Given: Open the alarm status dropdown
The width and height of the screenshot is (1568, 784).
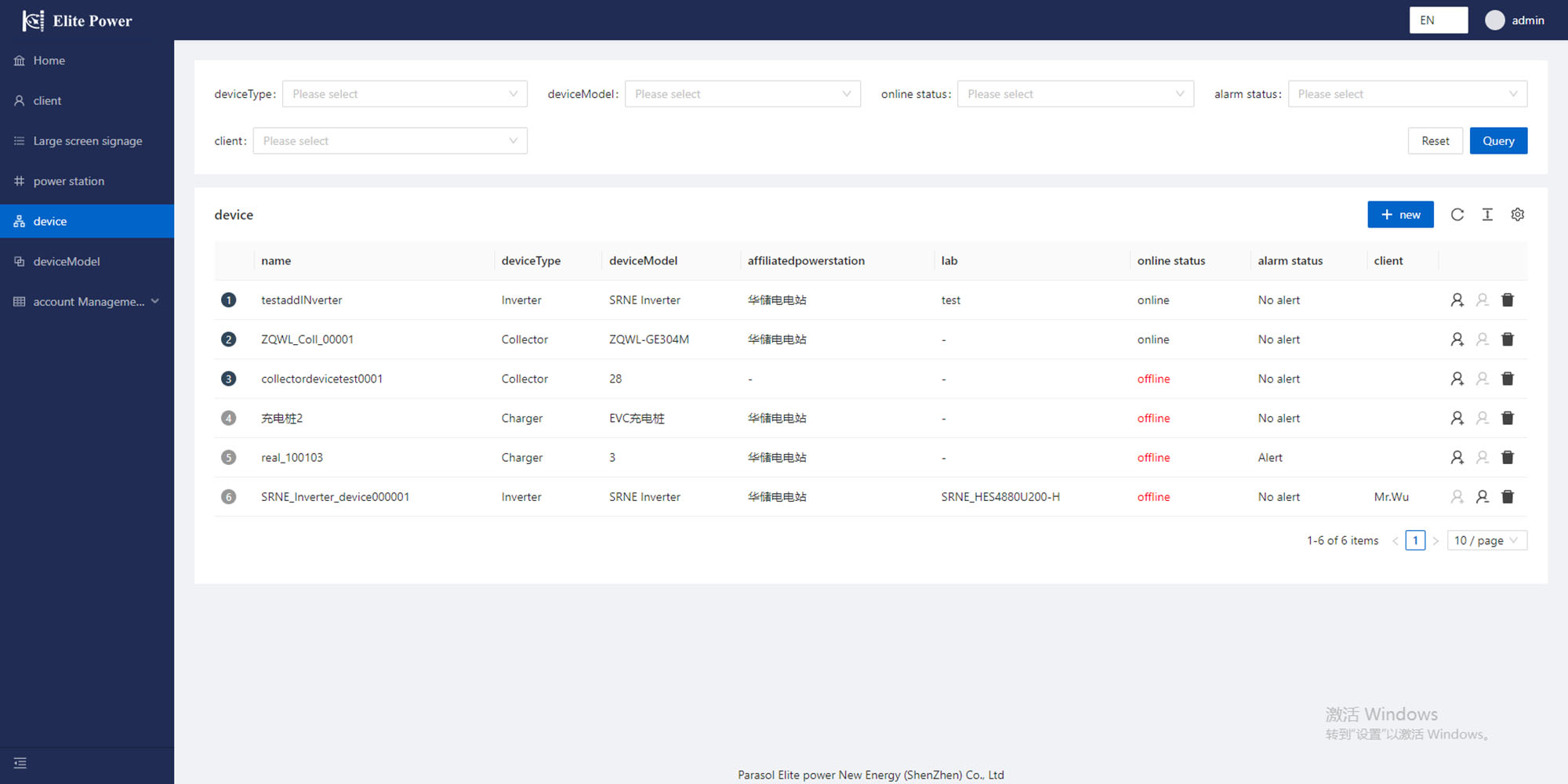Looking at the screenshot, I should point(1407,94).
